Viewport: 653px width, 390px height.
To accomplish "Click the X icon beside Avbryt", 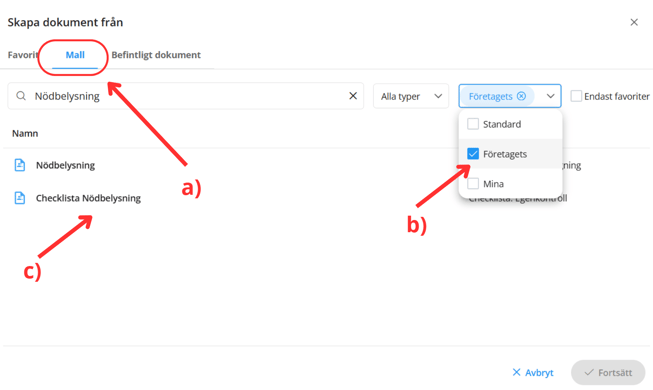I will [x=516, y=372].
